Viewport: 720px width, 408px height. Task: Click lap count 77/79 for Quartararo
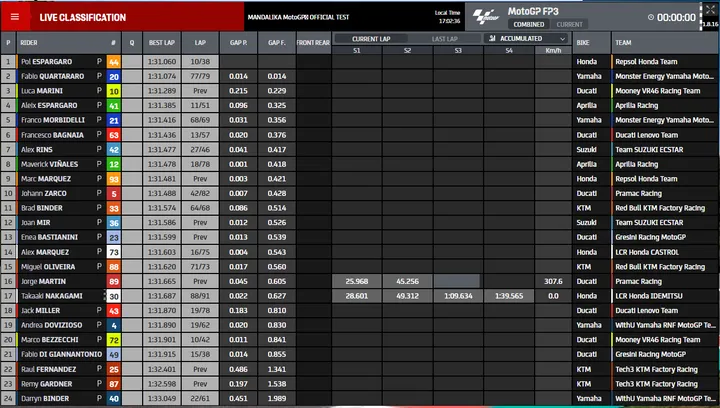tap(200, 76)
